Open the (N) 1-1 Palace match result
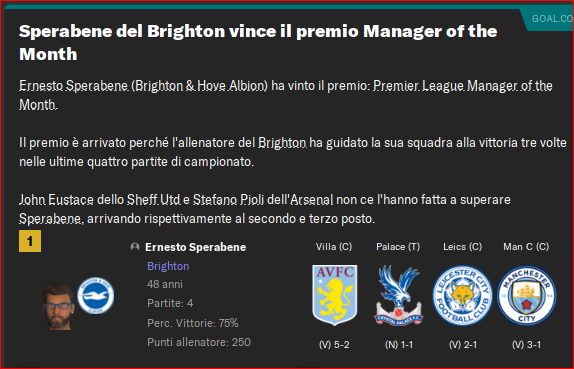Viewport: 574px width, 369px height. (399, 344)
